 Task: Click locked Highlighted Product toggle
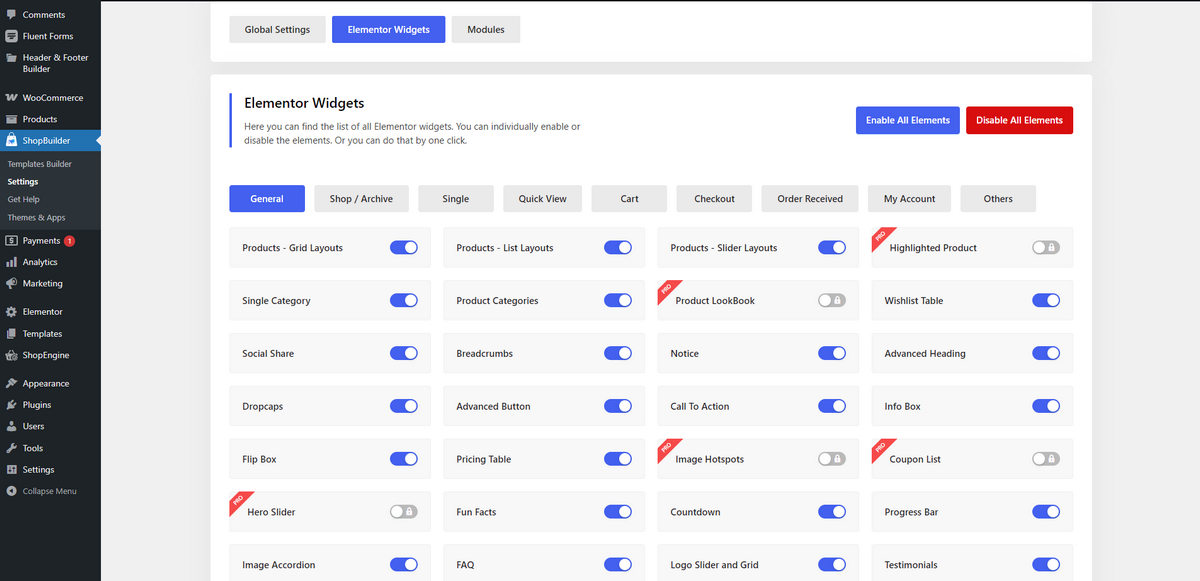(1046, 247)
